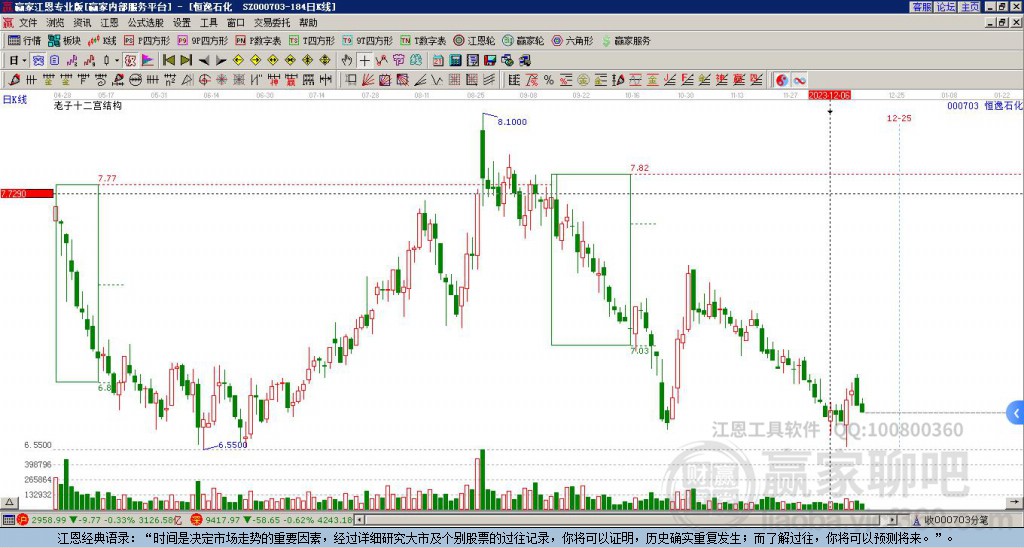
Task: Select the circle-with-cross cycle tool
Action: click(x=204, y=80)
